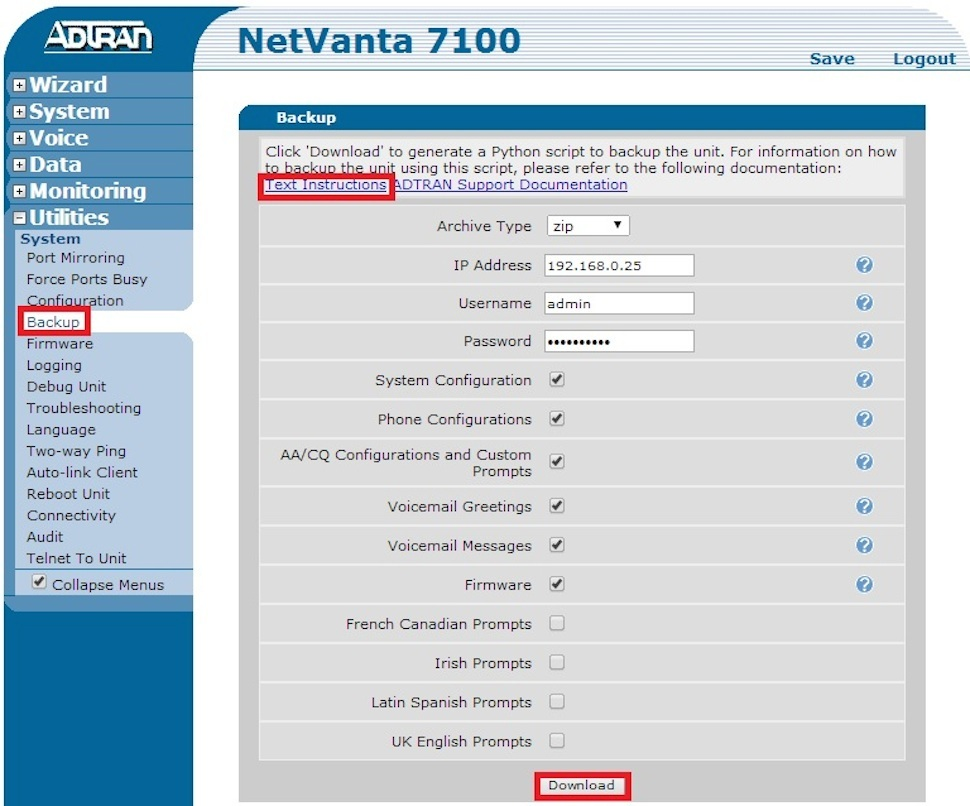Open help for the Firmware option
Image resolution: width=970 pixels, height=806 pixels.
coord(864,585)
